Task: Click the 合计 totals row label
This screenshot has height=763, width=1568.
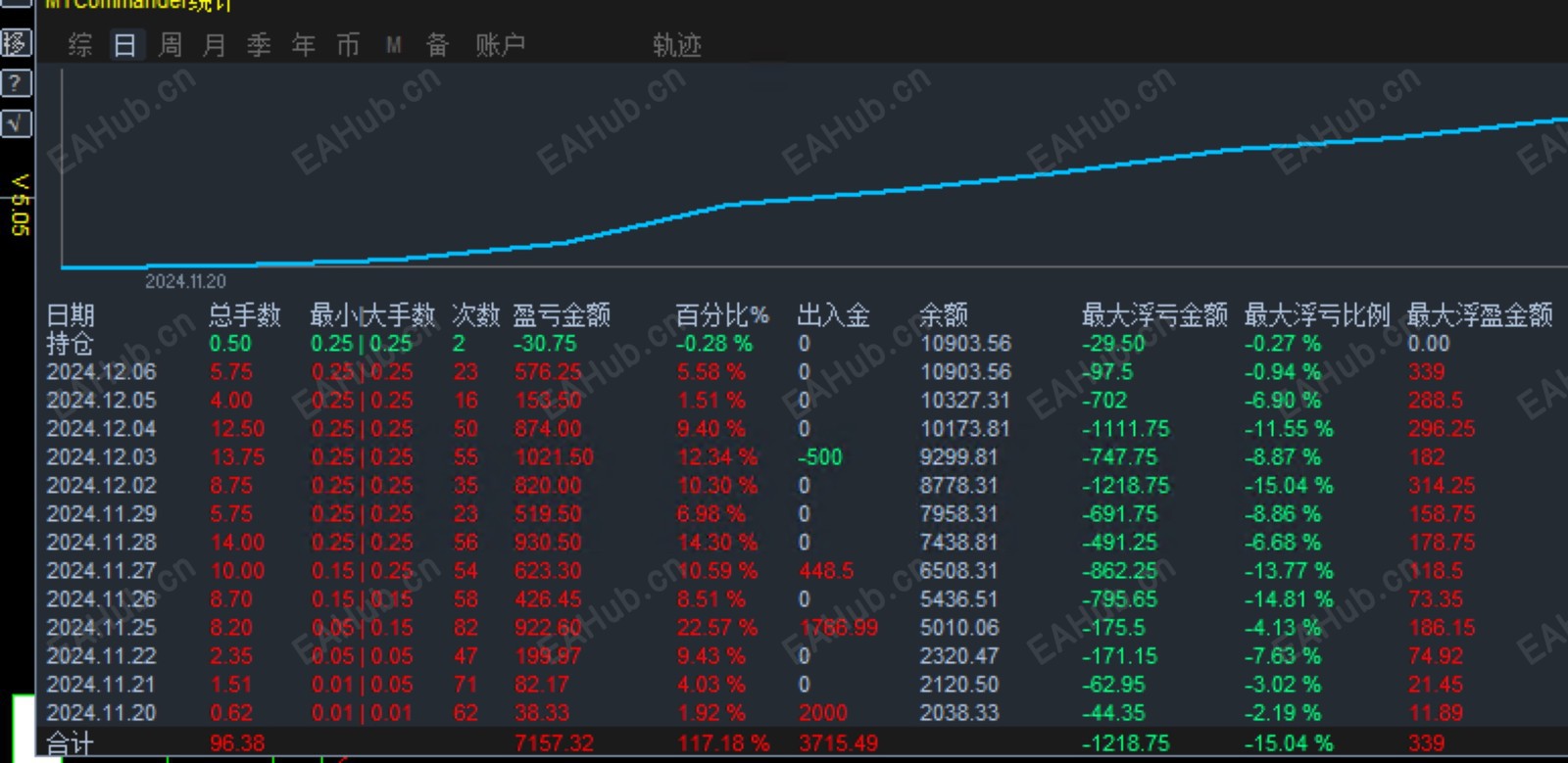Action: (x=71, y=744)
